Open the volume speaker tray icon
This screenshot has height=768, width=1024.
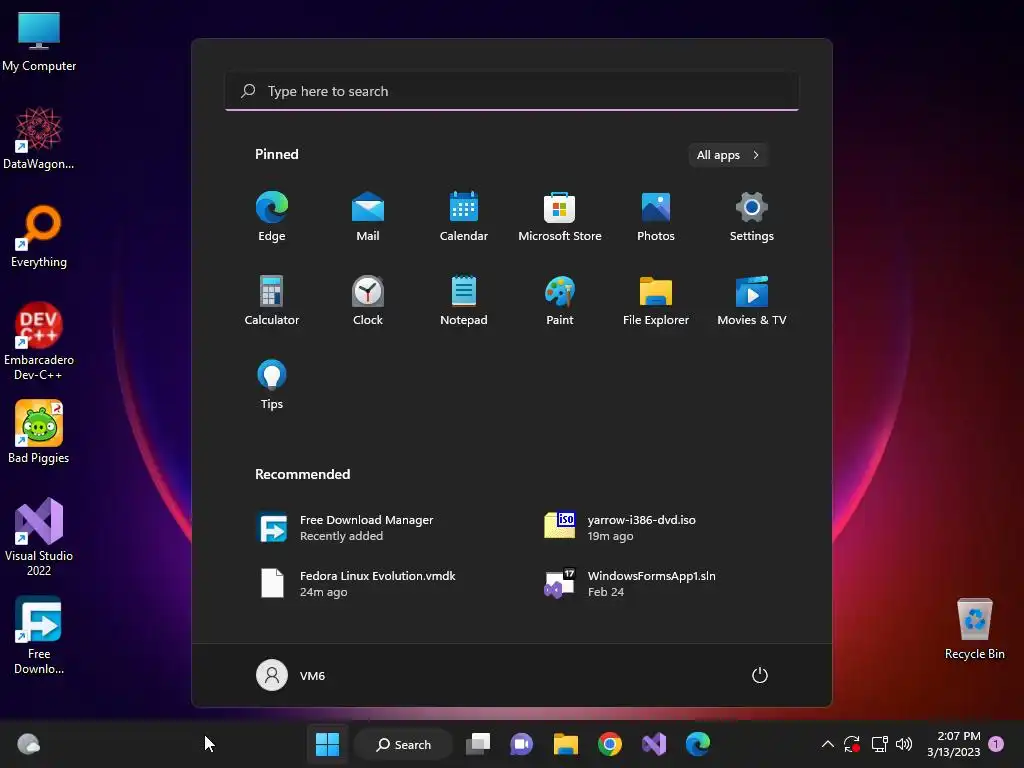click(x=904, y=744)
